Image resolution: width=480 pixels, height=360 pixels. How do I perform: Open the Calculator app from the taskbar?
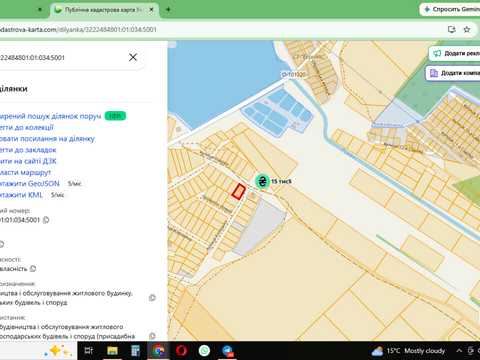click(135, 350)
